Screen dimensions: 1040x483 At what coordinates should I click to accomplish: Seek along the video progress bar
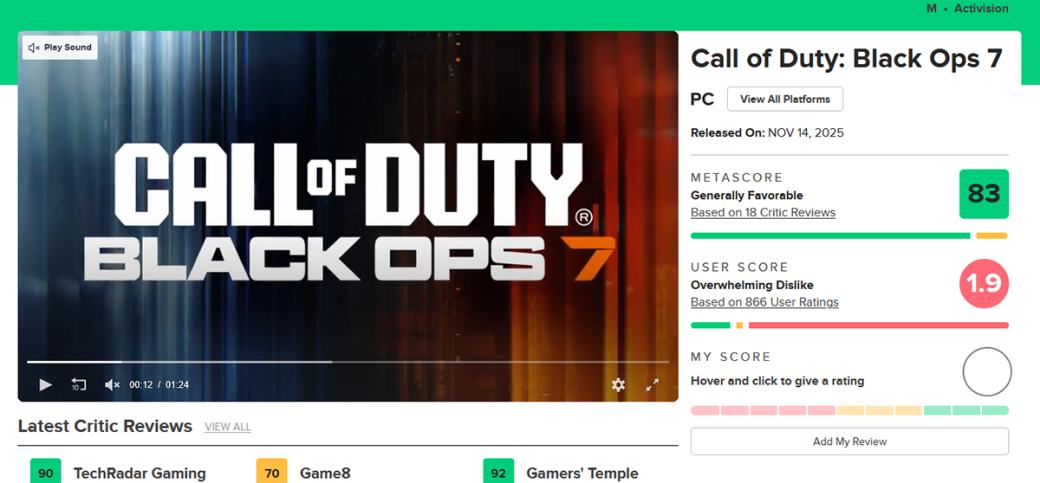[348, 362]
